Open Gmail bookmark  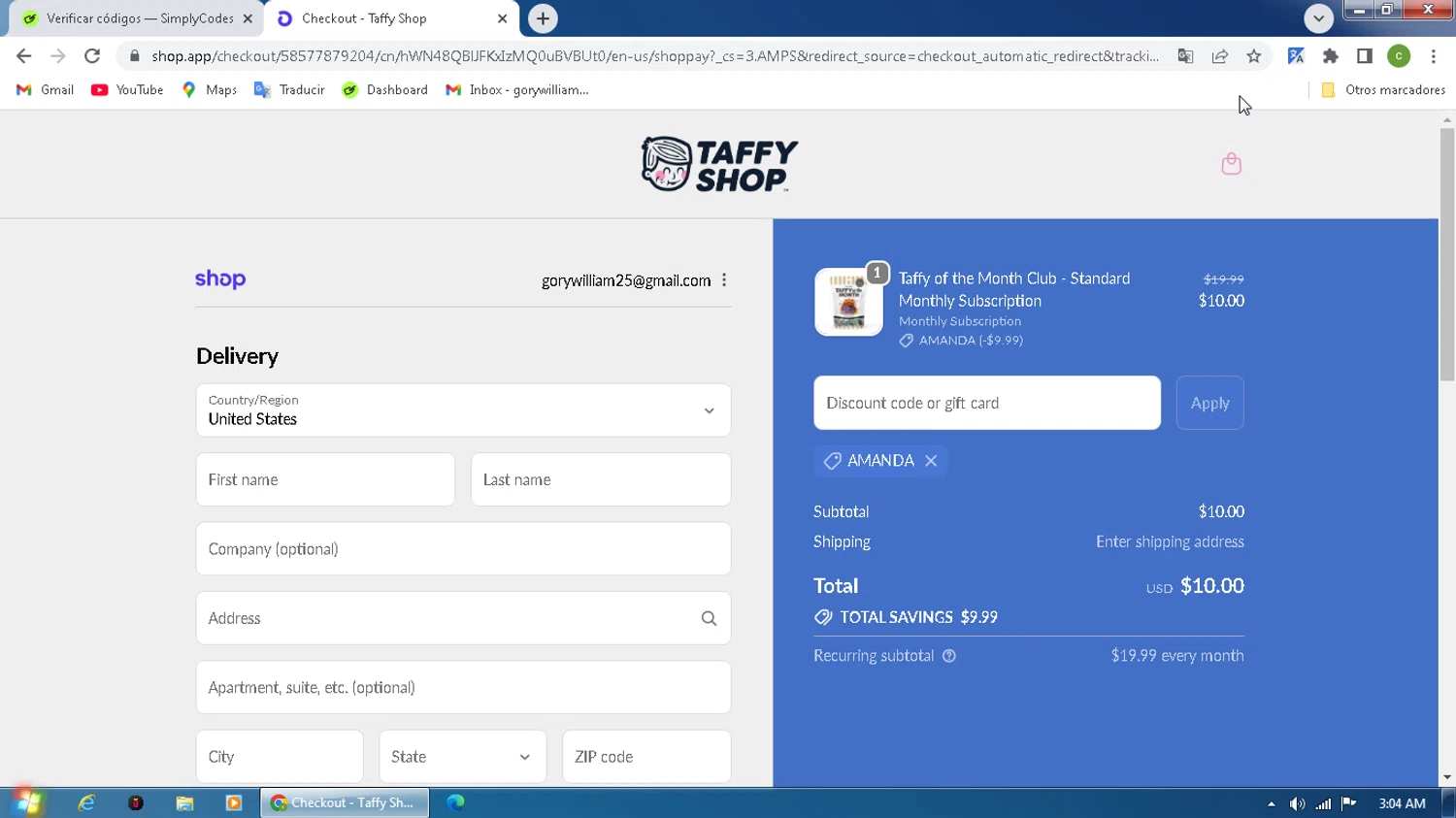(46, 89)
